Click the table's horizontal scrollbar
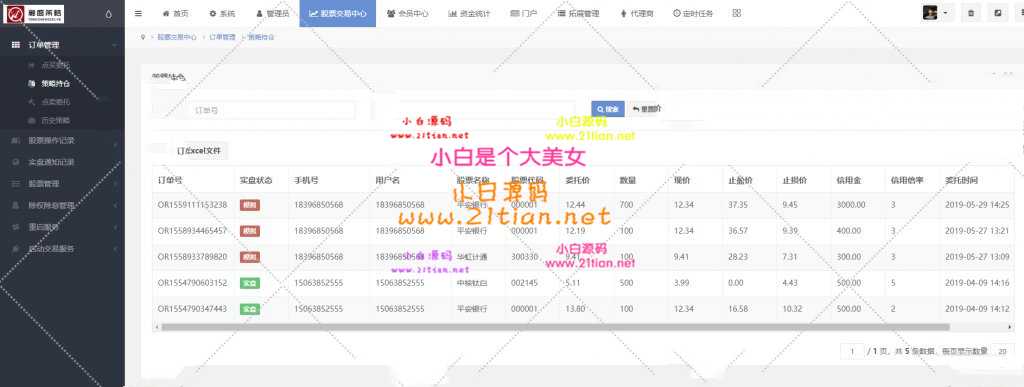The height and width of the screenshot is (387, 1024). 555,326
